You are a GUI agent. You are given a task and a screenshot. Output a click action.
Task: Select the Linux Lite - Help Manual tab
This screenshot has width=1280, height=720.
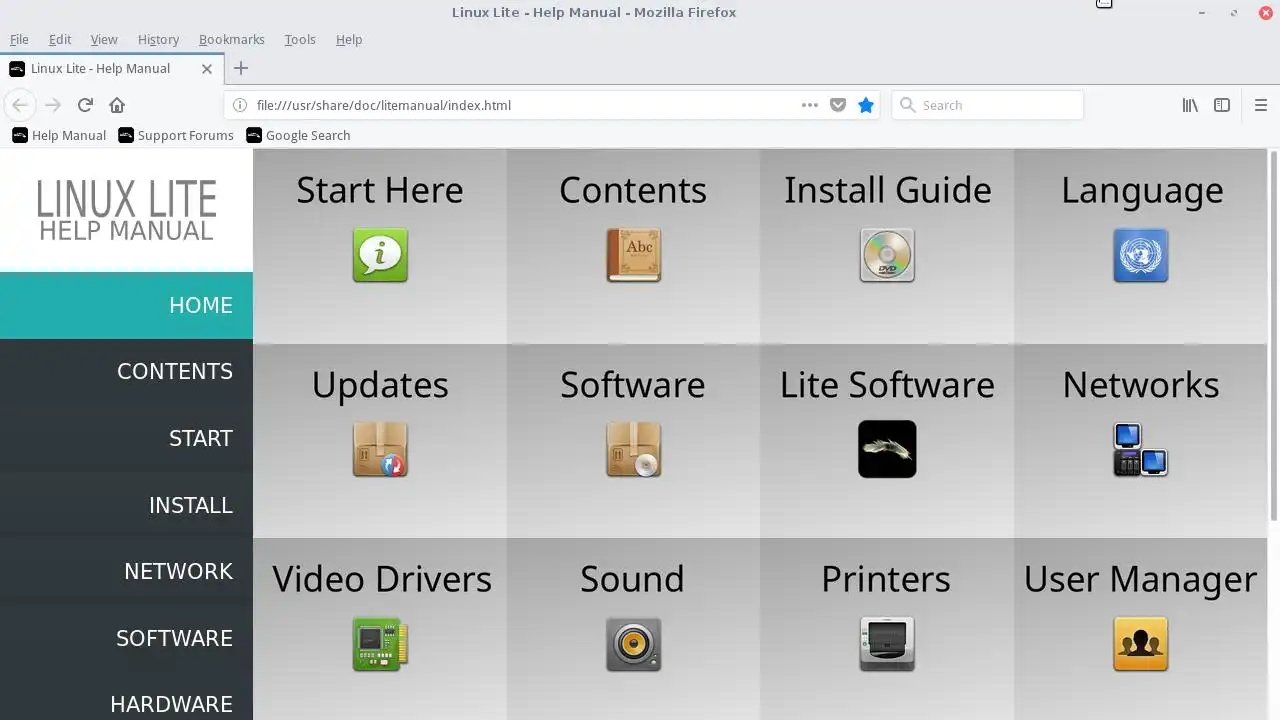pyautogui.click(x=110, y=68)
